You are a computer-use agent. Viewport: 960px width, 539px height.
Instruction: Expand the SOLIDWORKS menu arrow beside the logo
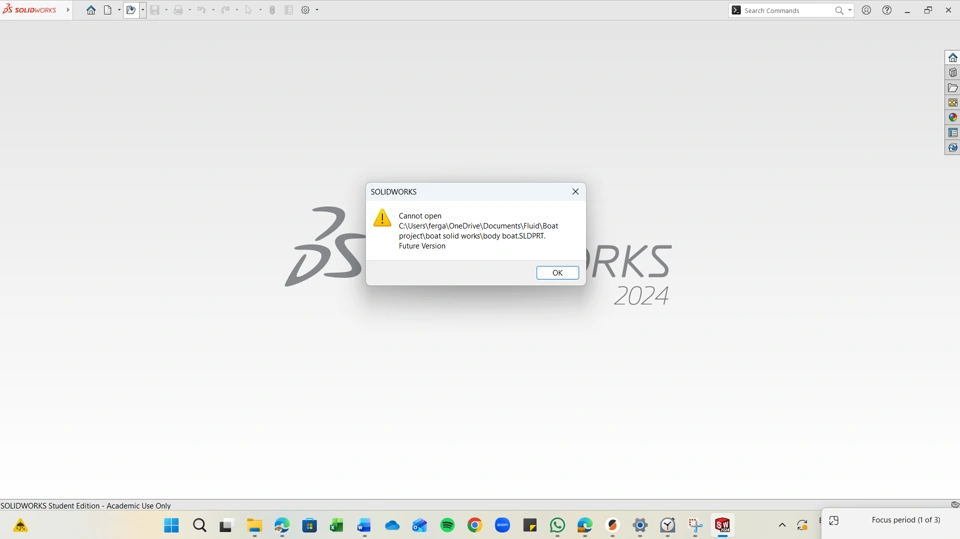pyautogui.click(x=68, y=10)
